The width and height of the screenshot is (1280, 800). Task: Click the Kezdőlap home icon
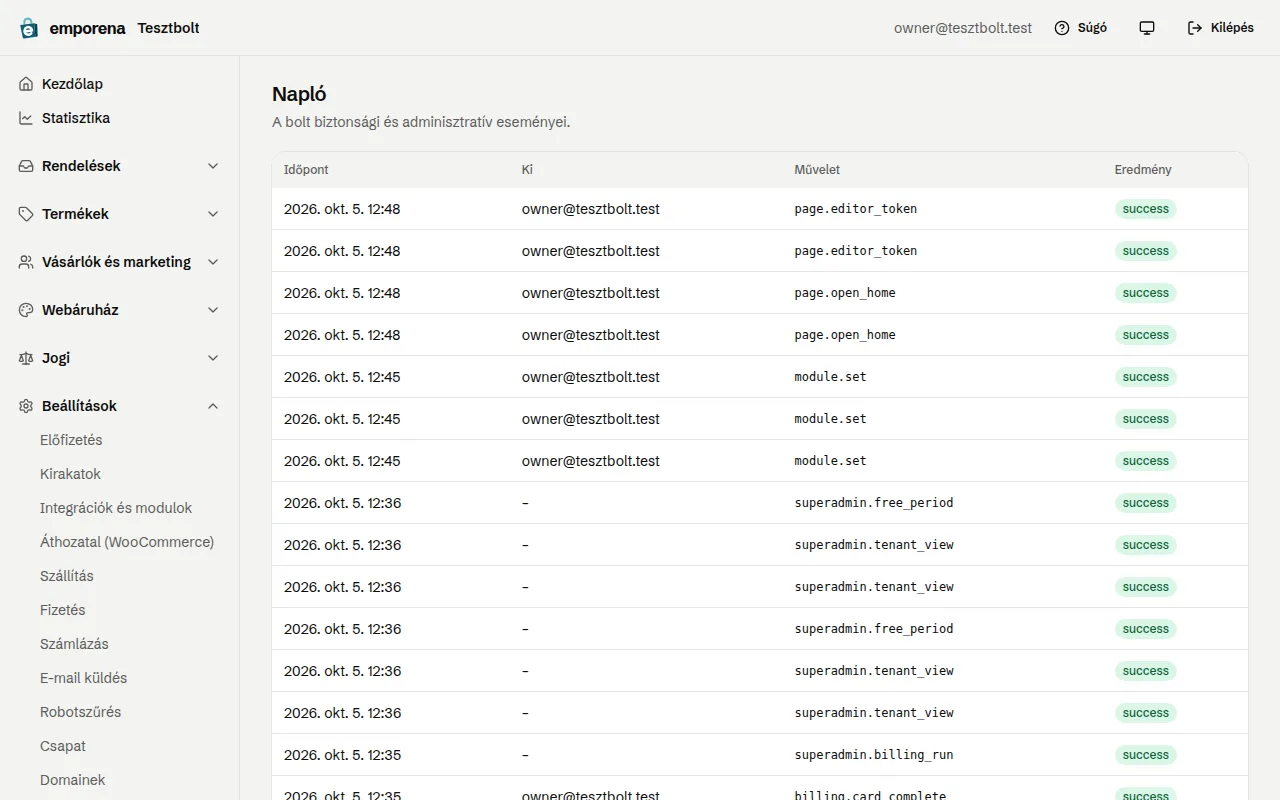click(26, 84)
